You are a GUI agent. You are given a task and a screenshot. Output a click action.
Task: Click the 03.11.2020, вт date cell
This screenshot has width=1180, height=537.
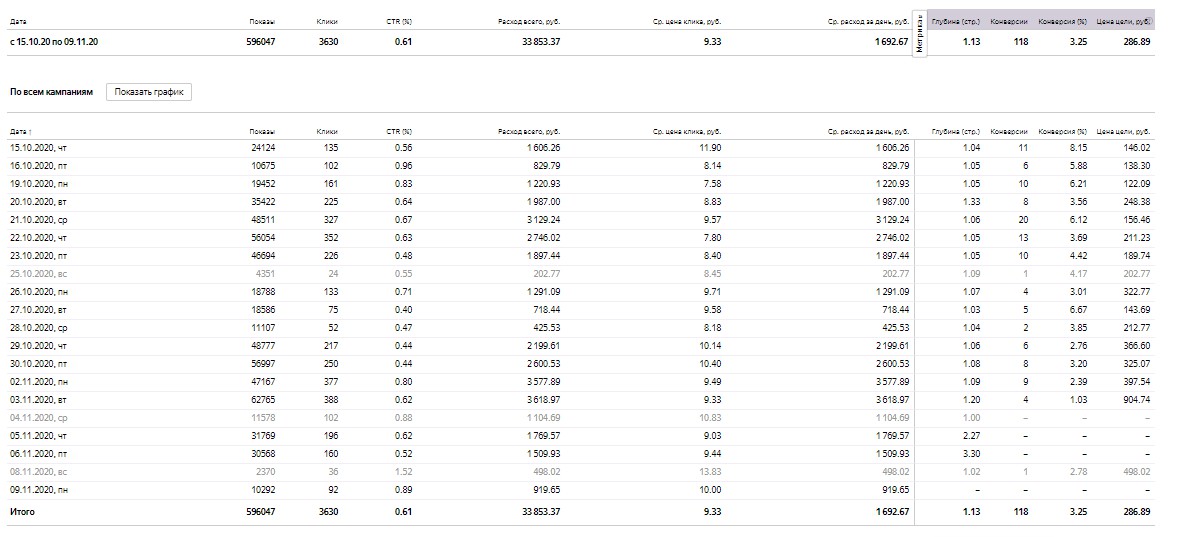[38, 399]
